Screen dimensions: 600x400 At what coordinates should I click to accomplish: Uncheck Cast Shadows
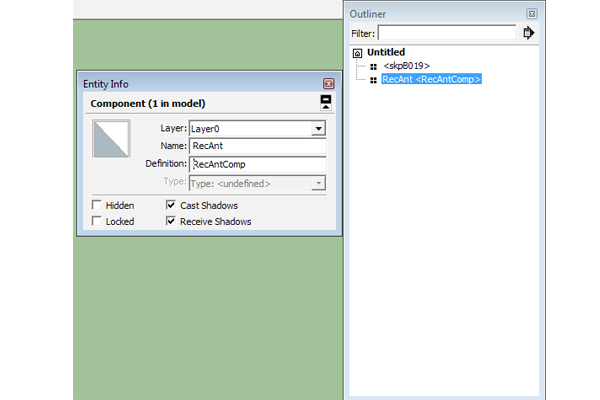click(x=171, y=205)
